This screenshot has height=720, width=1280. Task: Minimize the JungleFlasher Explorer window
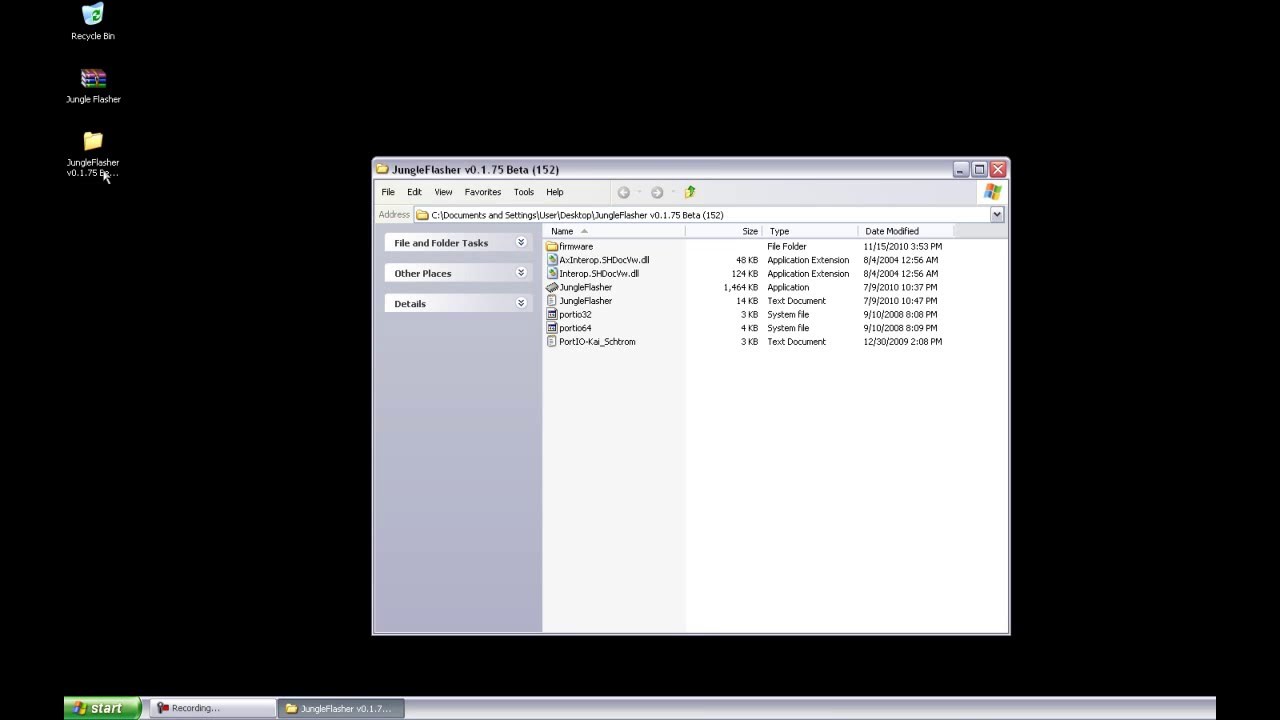(961, 170)
